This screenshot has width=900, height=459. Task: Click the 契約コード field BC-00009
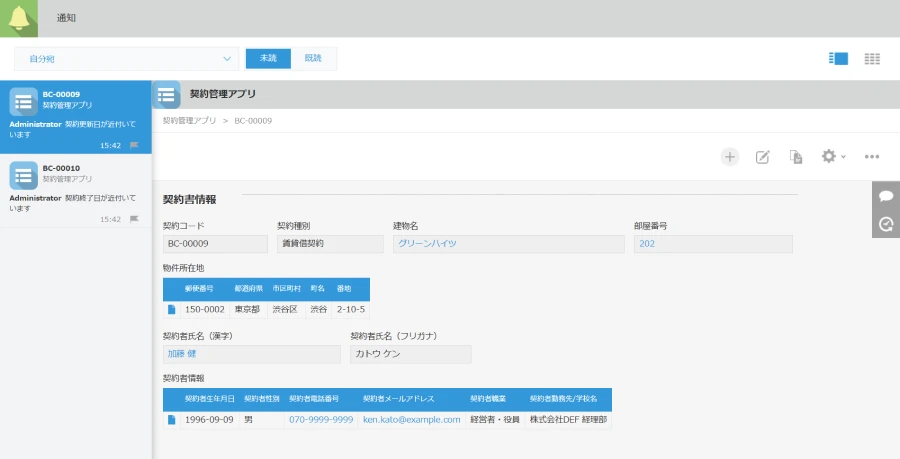coord(215,244)
